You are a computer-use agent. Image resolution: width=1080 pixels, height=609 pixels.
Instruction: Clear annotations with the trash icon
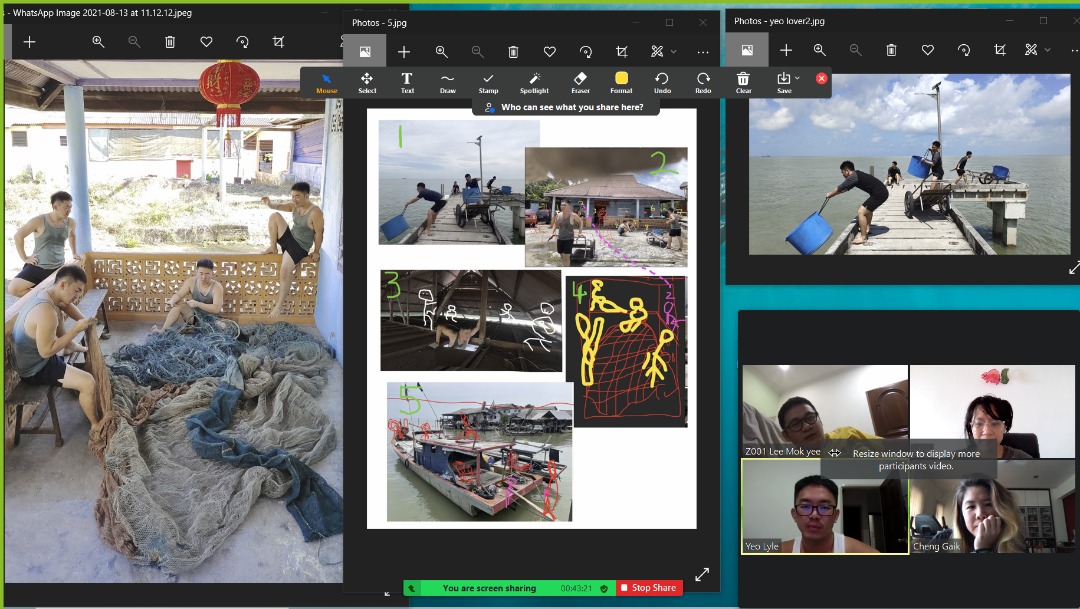[743, 82]
